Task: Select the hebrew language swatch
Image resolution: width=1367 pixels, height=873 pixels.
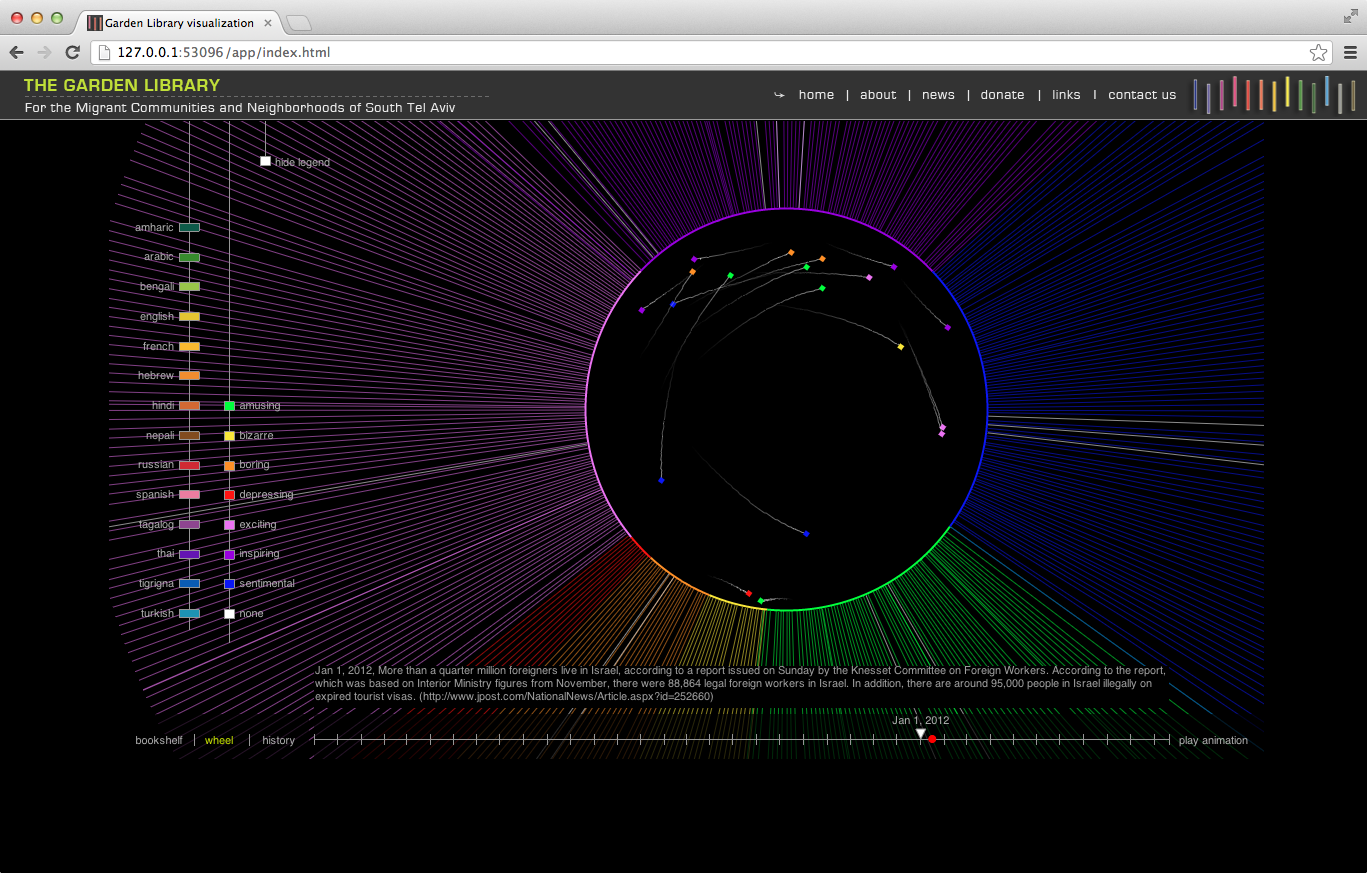Action: pyautogui.click(x=189, y=376)
